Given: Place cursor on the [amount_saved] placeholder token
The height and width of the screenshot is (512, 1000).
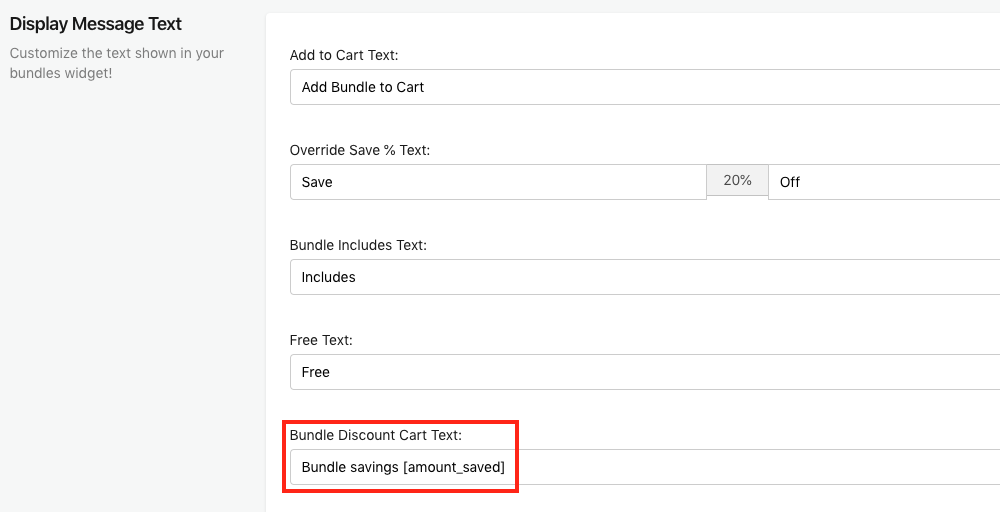Looking at the screenshot, I should coord(453,467).
